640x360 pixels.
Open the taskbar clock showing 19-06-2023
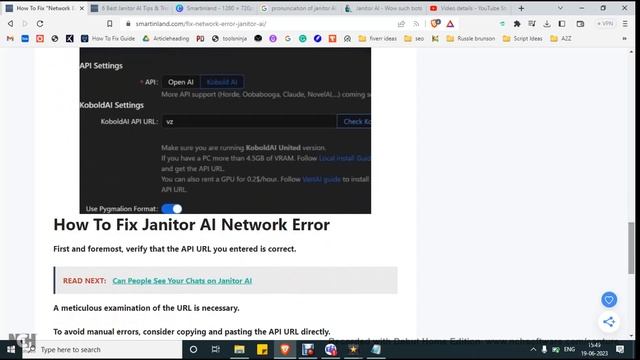(x=594, y=350)
